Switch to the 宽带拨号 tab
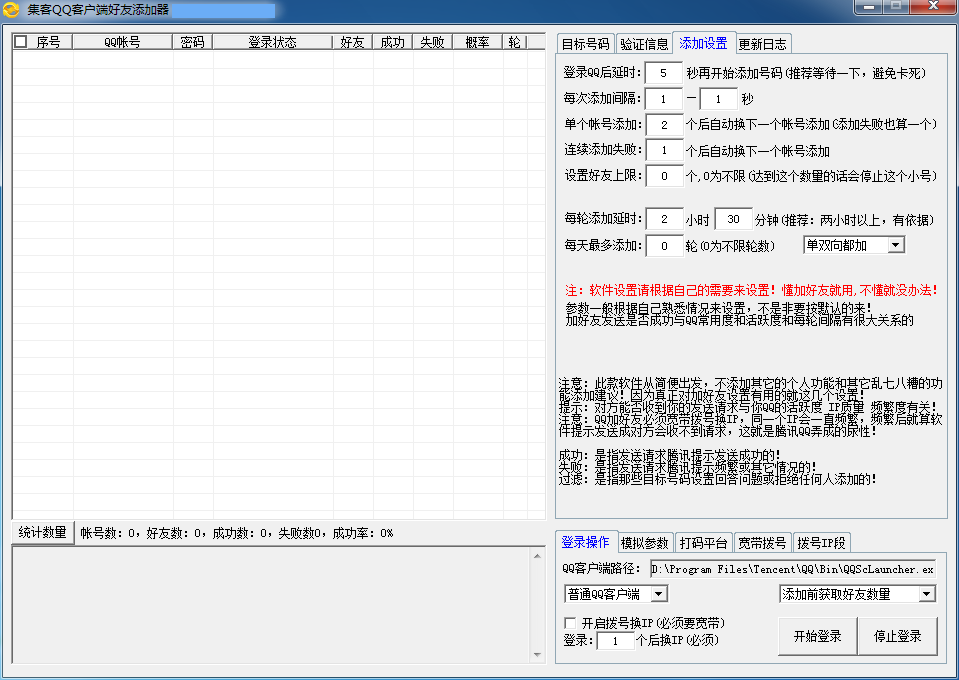The image size is (959, 680). click(x=762, y=543)
